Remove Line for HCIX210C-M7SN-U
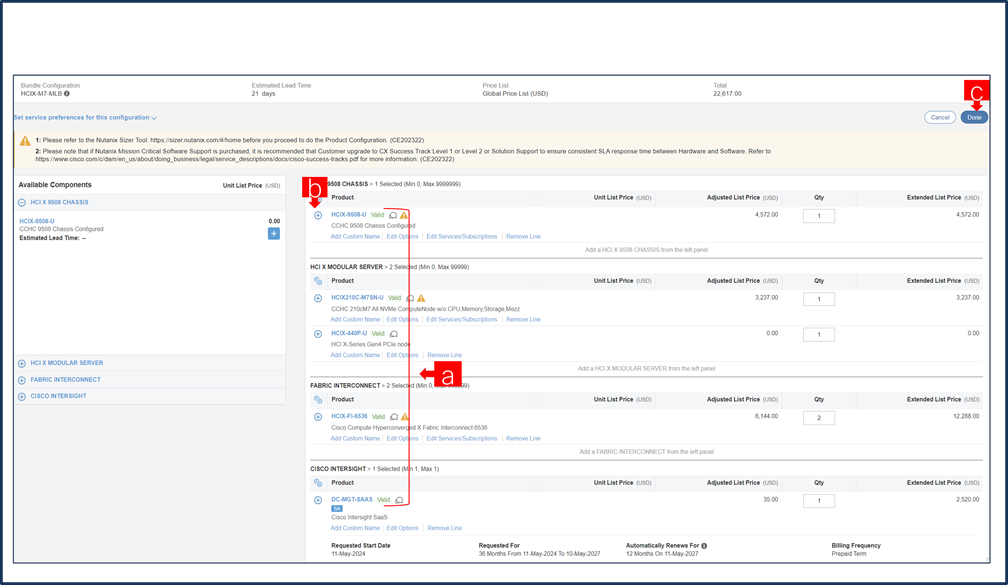This screenshot has height=585, width=1008. click(x=523, y=320)
